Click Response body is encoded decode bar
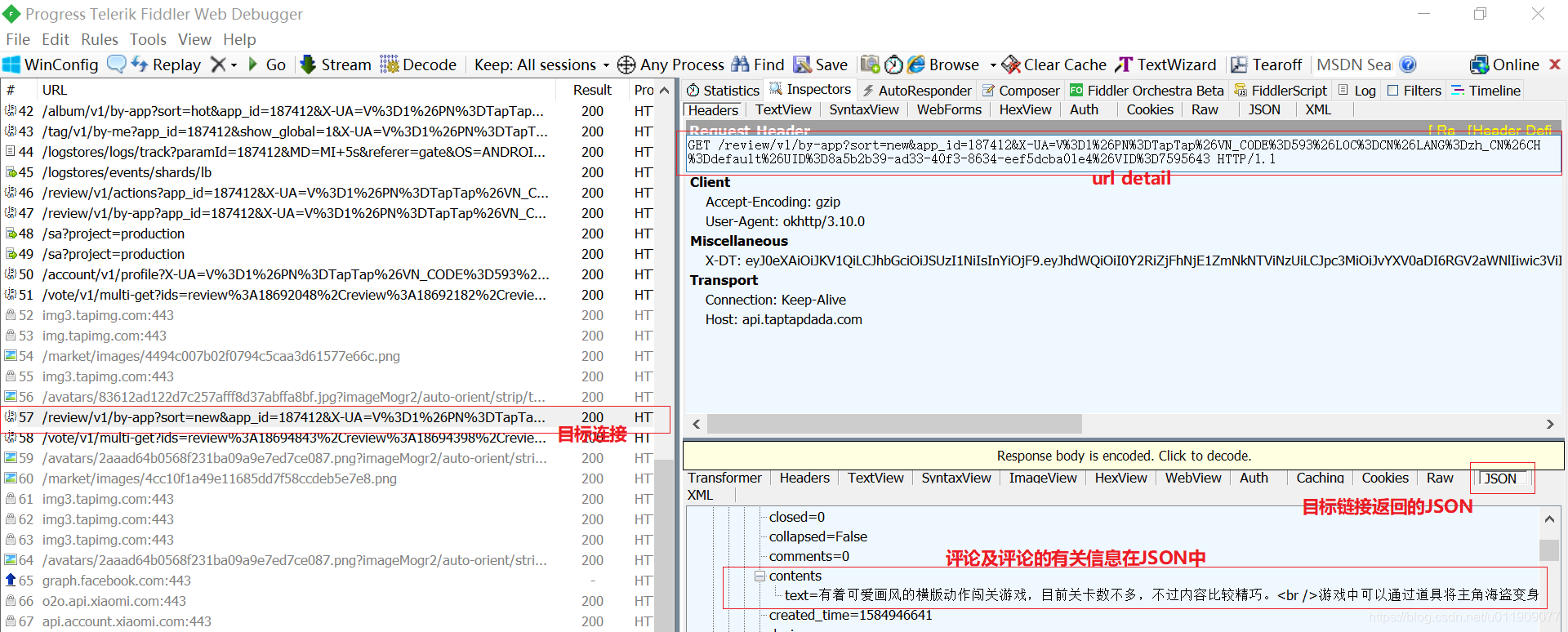 1124,456
